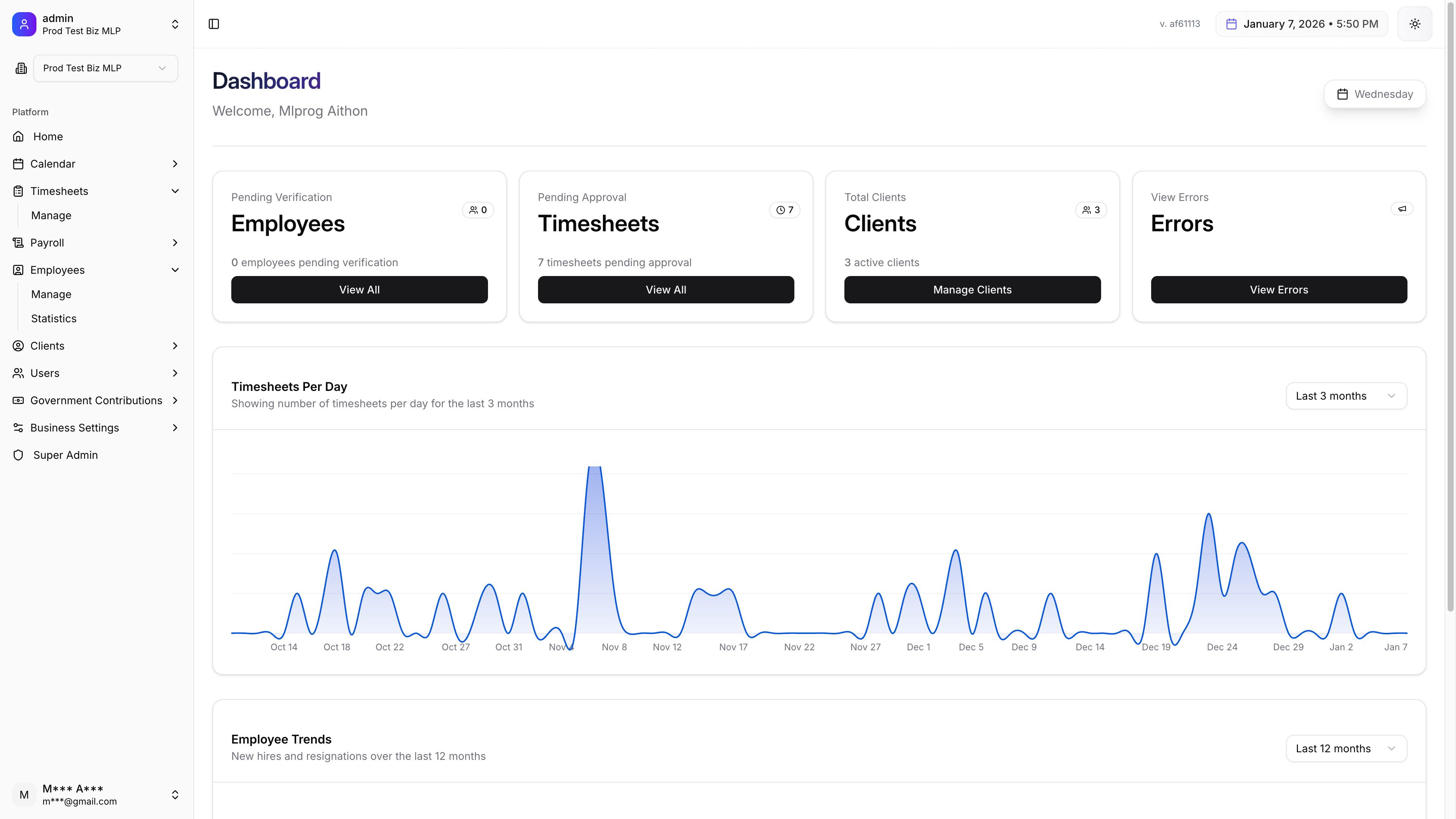Toggle light/dark theme with the sun icon
The image size is (1456, 819).
pyautogui.click(x=1415, y=24)
